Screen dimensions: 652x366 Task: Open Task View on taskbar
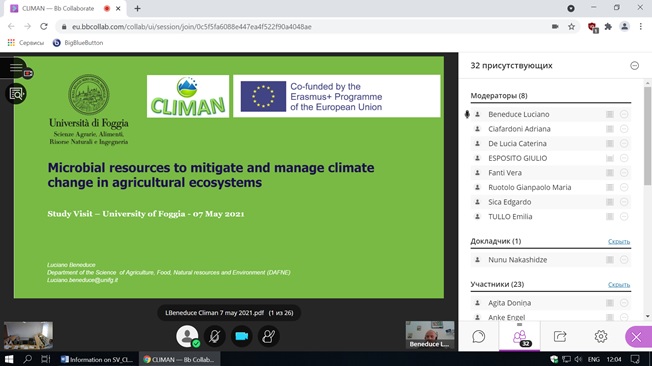[45, 359]
